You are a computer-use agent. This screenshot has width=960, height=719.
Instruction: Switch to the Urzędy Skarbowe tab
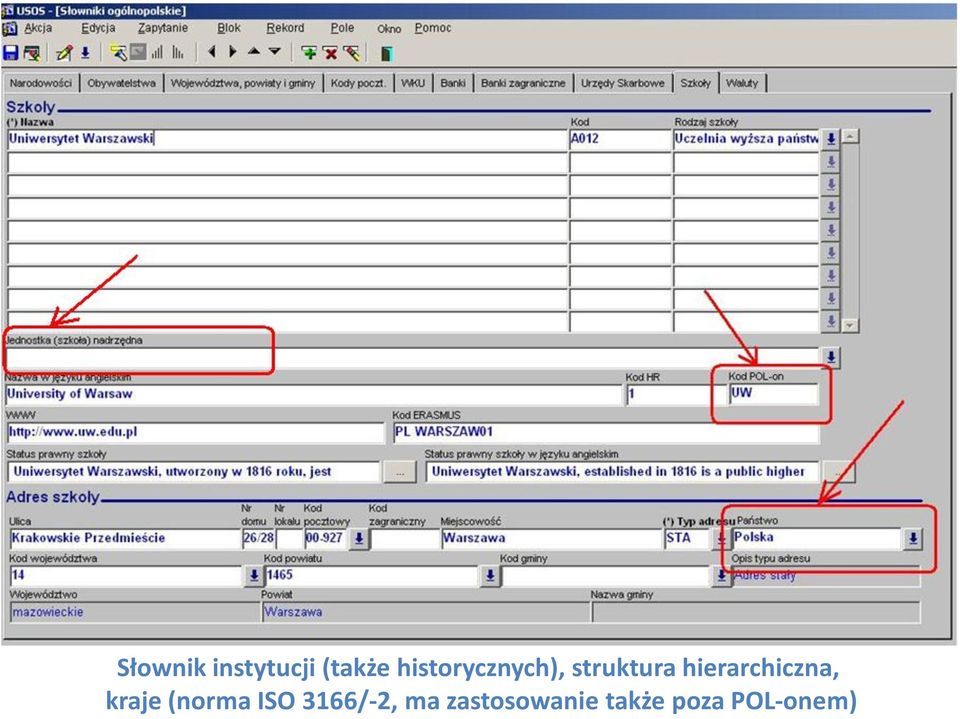pyautogui.click(x=623, y=83)
